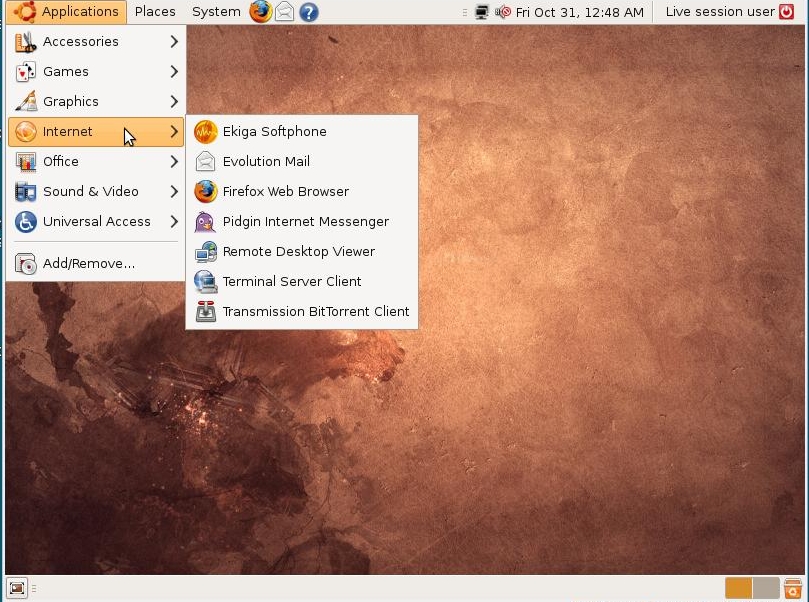This screenshot has width=809, height=602.
Task: Switch to the first orange workspace
Action: [x=738, y=588]
